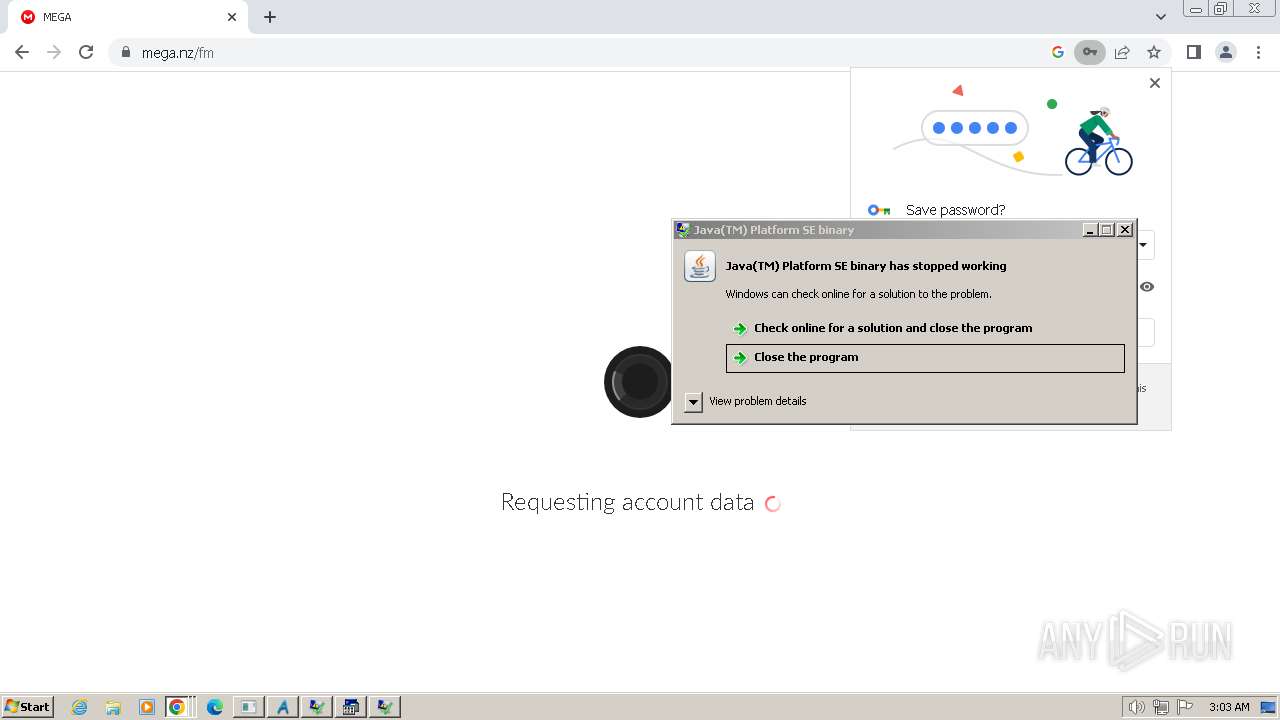Open the calendar-like taskbar item

[351, 707]
